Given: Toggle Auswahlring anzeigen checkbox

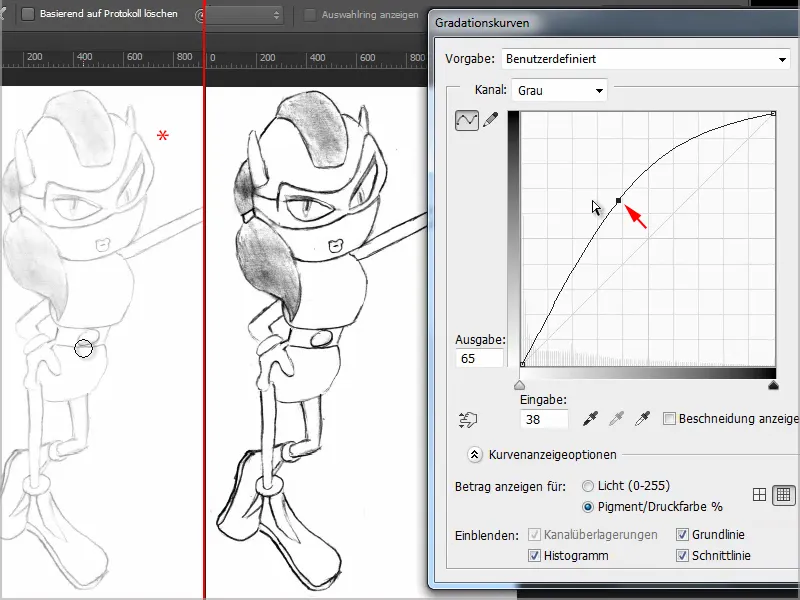Looking at the screenshot, I should pos(310,15).
